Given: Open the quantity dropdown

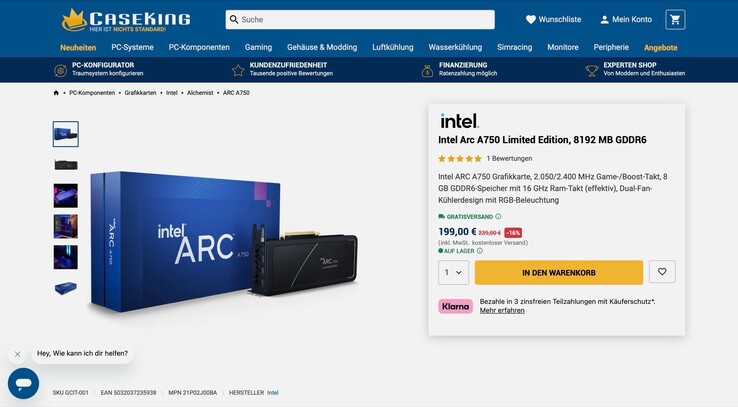Looking at the screenshot, I should tap(453, 272).
